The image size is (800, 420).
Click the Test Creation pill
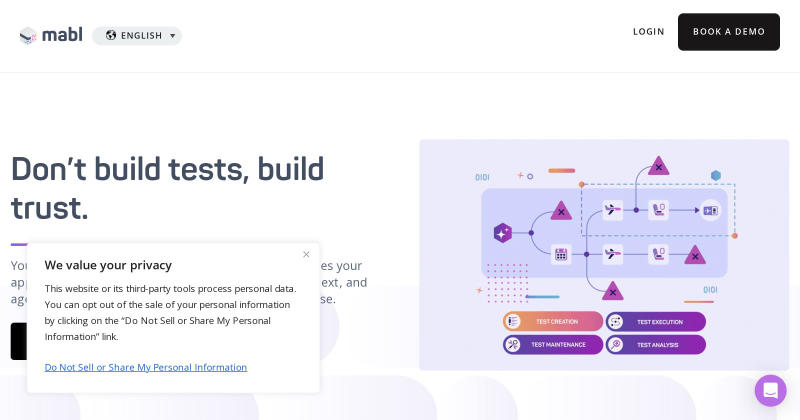(x=553, y=322)
